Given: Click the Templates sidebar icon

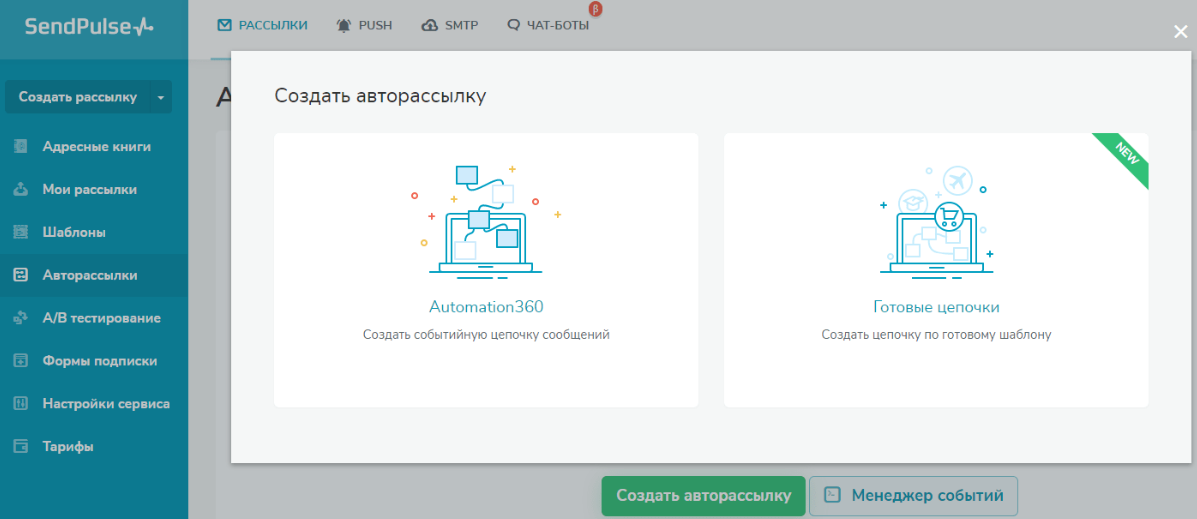Looking at the screenshot, I should (x=20, y=233).
